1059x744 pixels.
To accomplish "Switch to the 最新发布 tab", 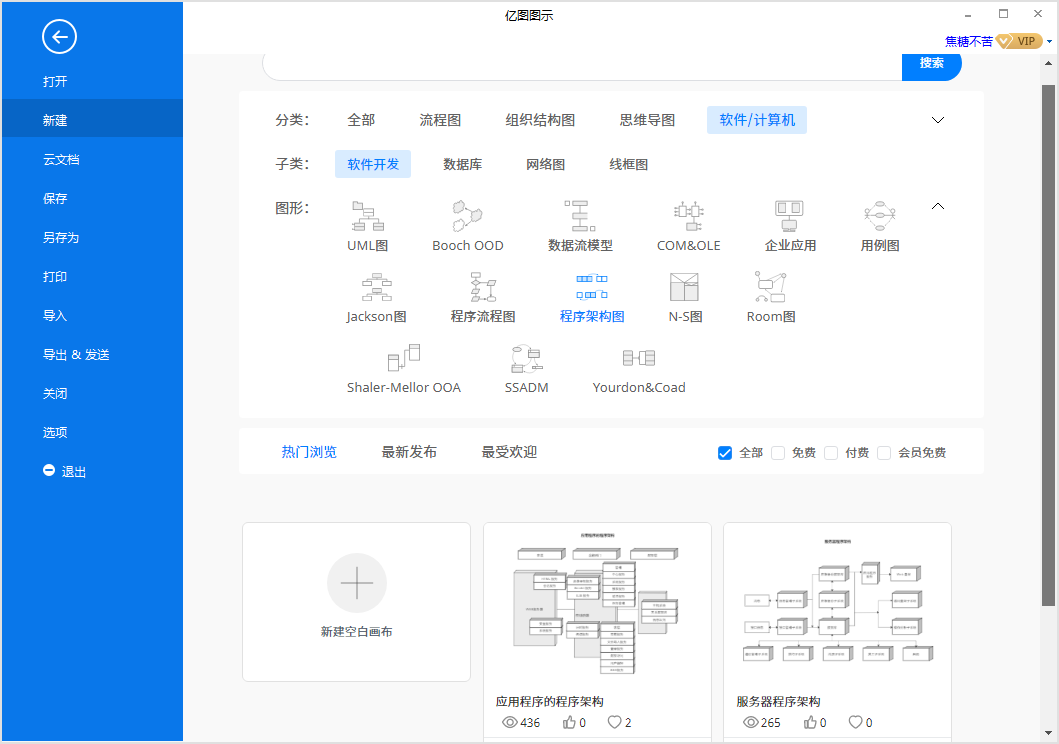I will point(409,452).
